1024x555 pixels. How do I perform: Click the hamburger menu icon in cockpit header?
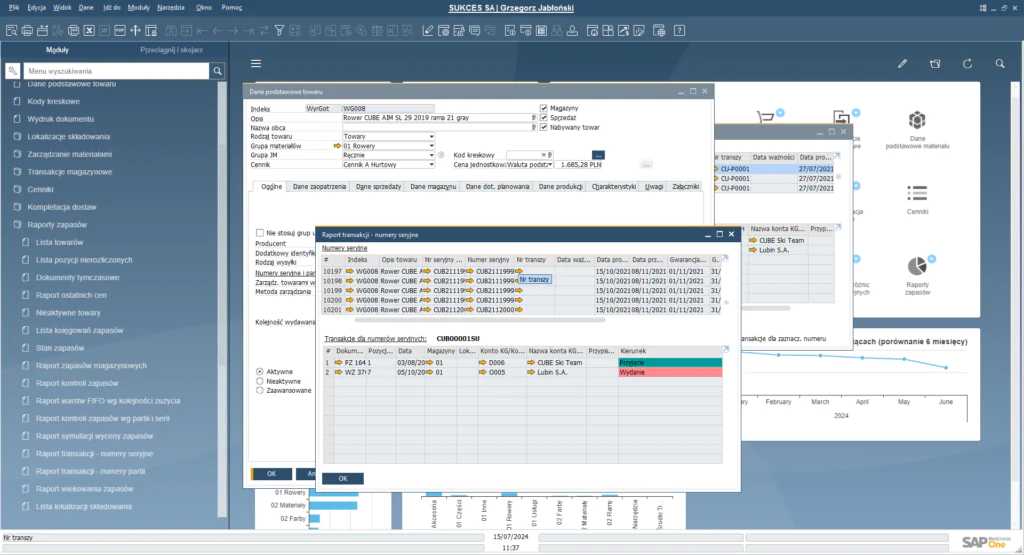coord(256,63)
